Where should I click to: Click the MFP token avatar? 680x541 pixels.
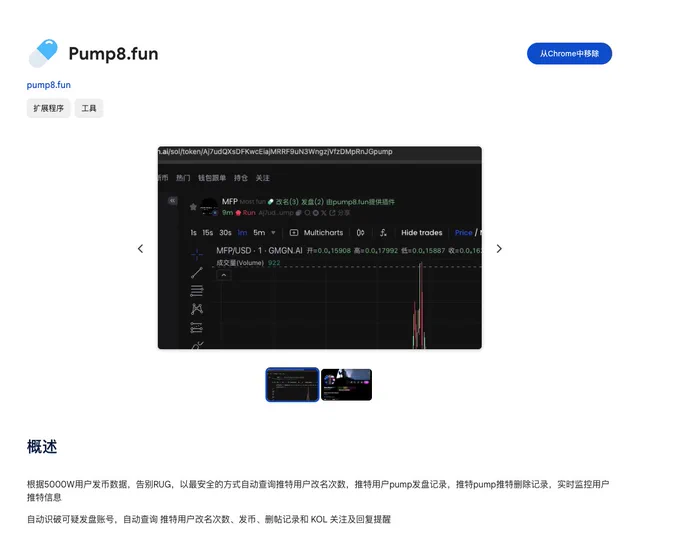pos(209,207)
